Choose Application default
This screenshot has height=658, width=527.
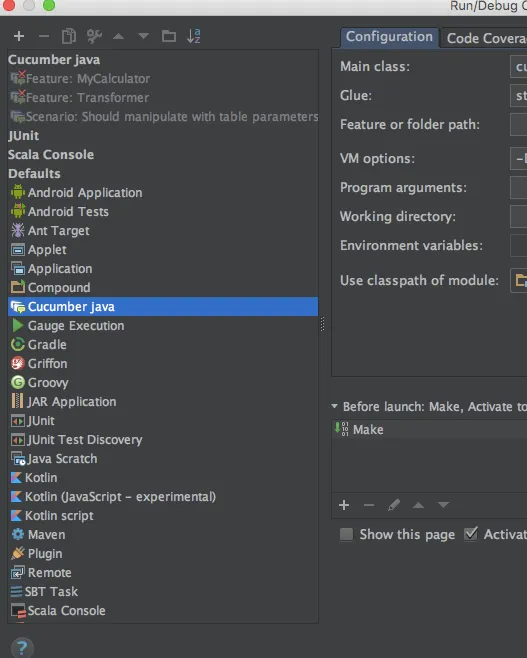163,269
